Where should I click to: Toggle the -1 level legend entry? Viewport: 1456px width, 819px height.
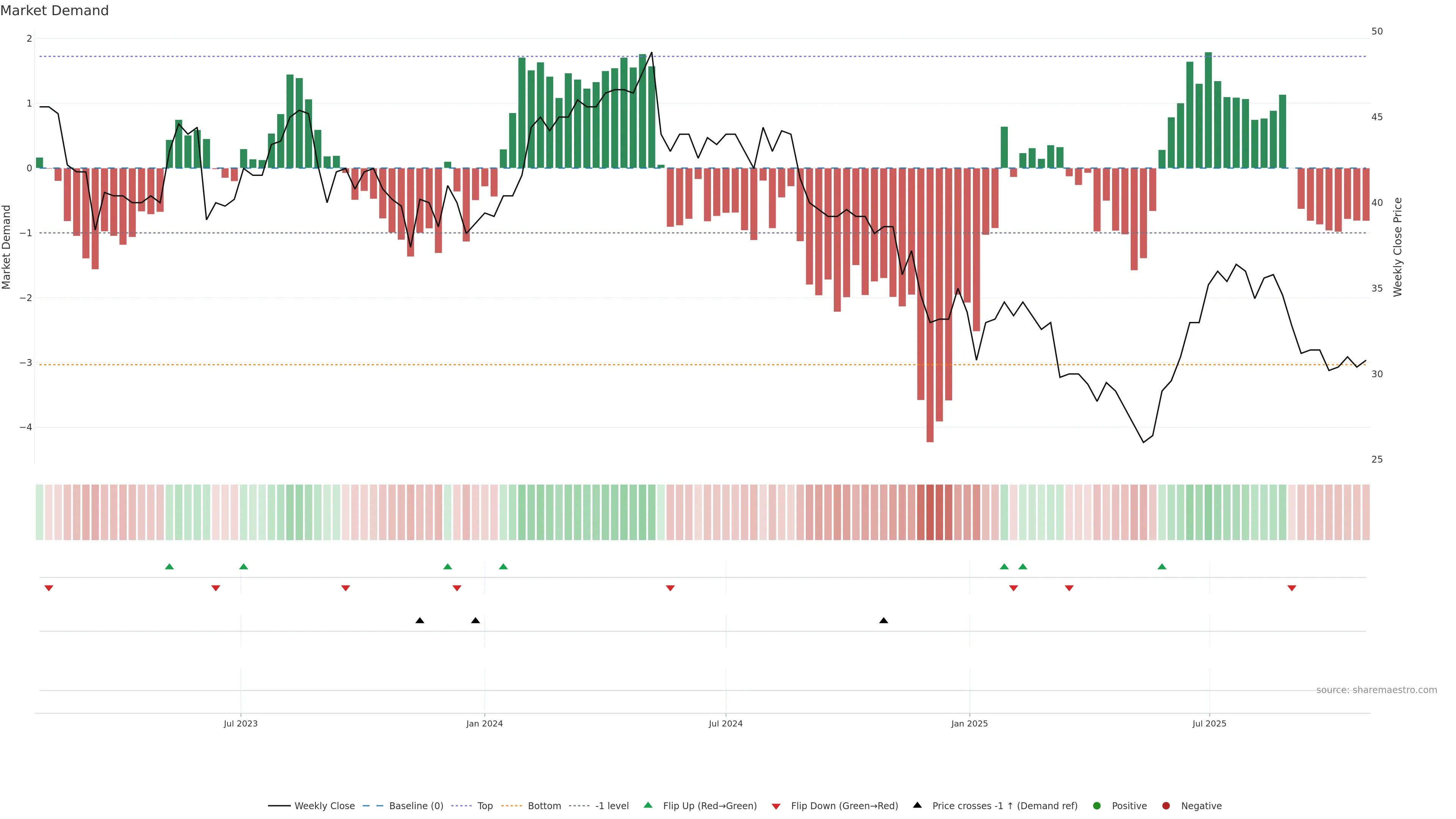(612, 805)
